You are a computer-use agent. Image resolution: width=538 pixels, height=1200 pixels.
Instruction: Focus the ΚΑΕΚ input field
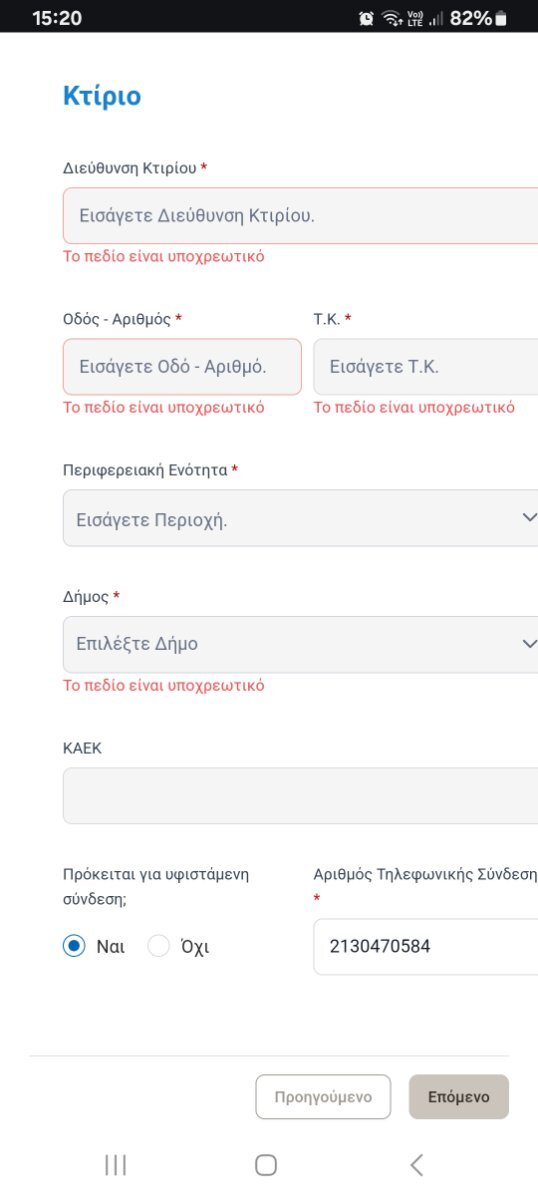click(x=300, y=795)
